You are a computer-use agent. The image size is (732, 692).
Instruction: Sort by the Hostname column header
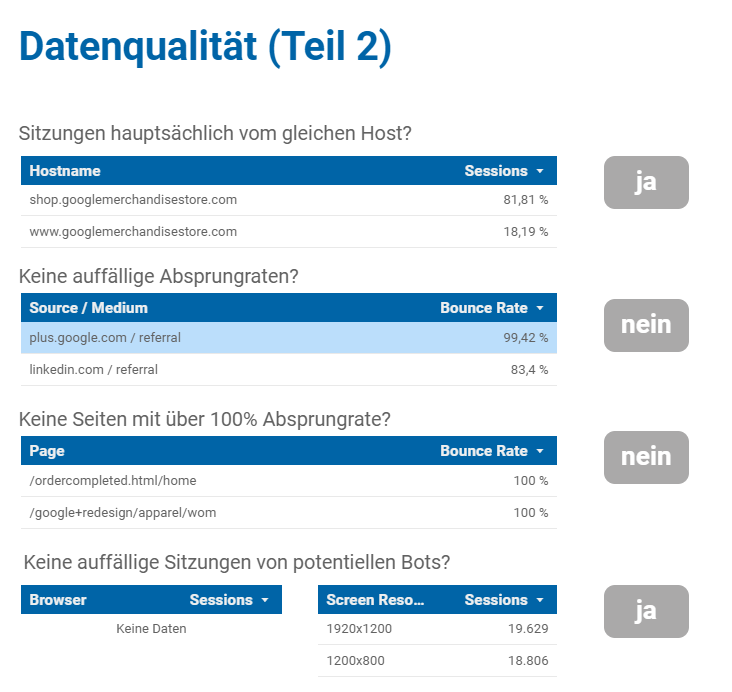65,171
